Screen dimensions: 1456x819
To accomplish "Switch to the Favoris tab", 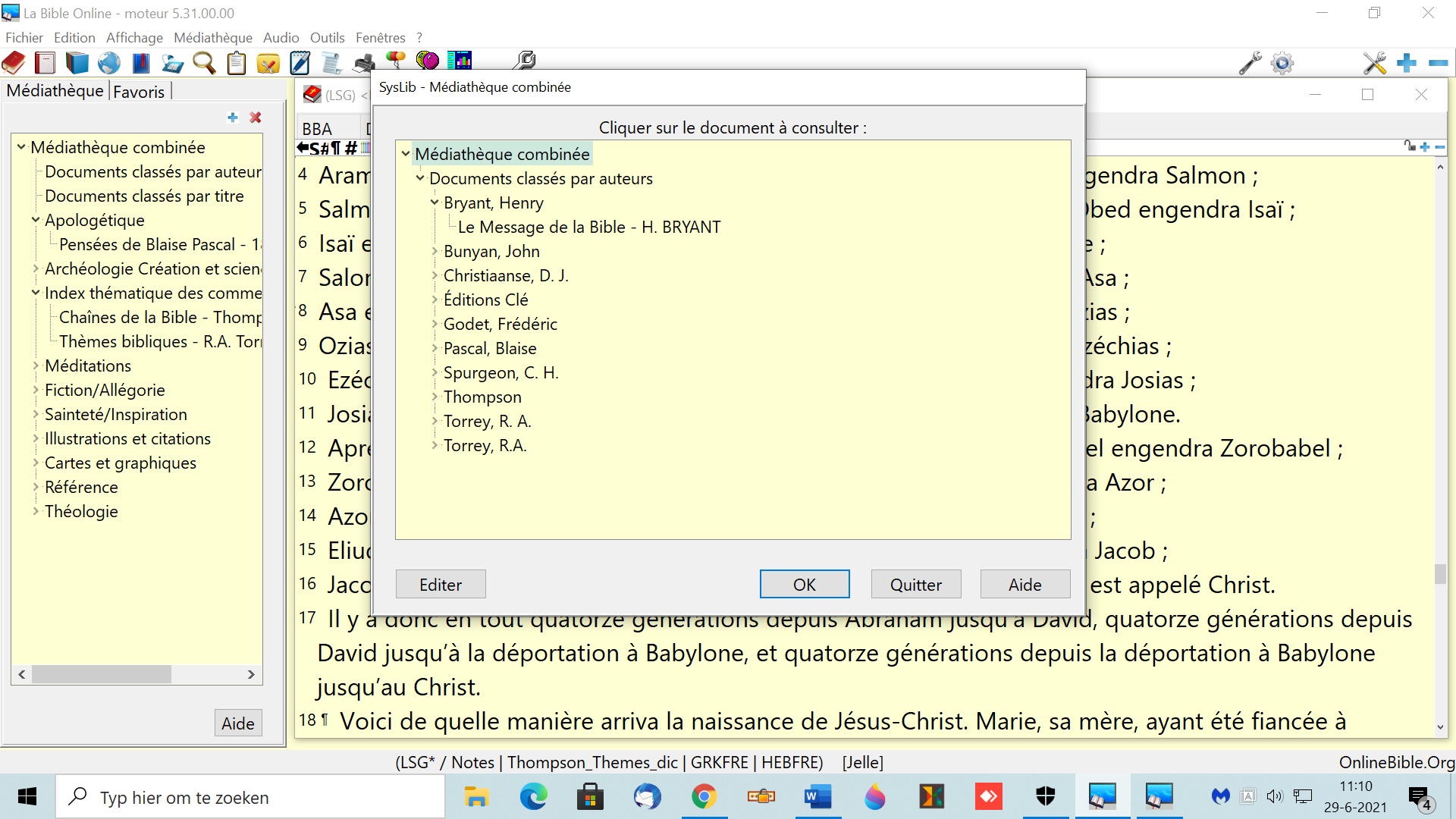I will point(139,92).
